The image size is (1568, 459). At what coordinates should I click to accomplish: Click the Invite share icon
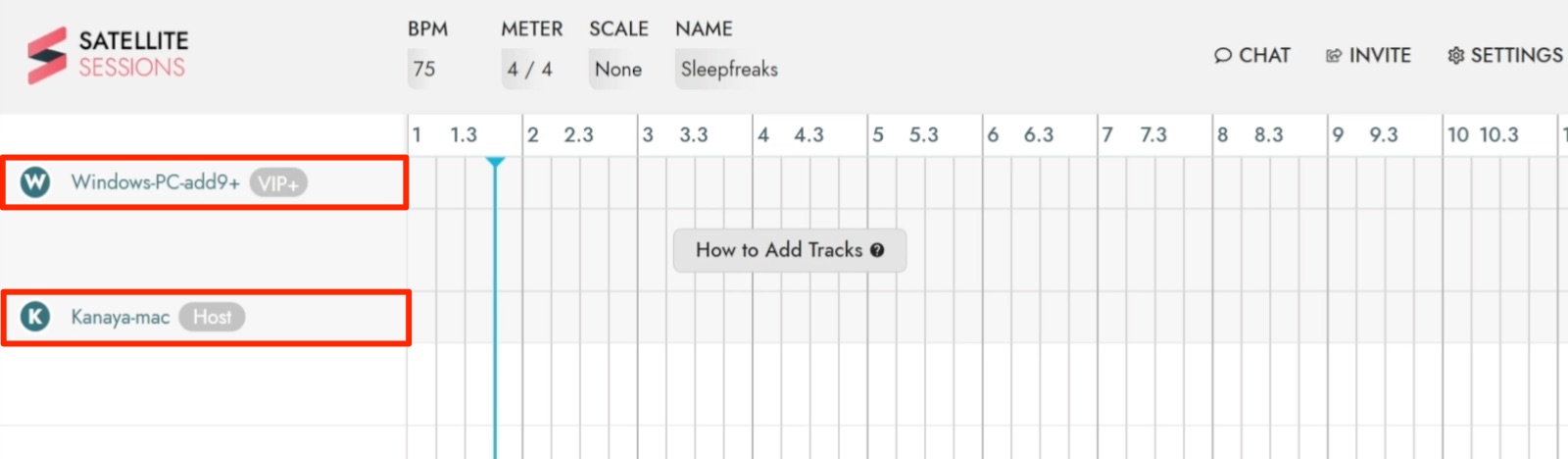click(1333, 56)
